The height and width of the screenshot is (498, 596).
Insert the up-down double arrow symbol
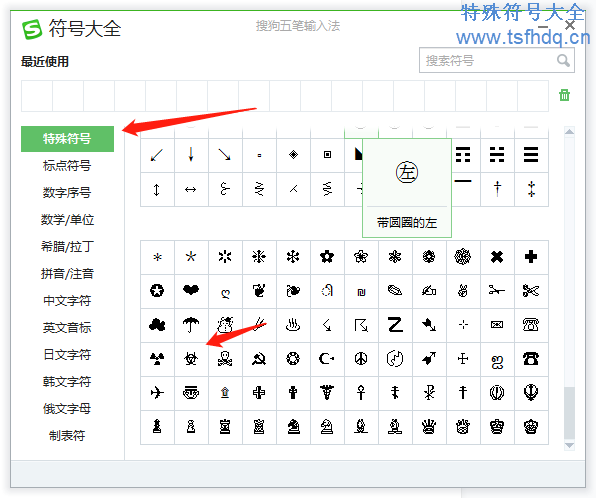click(157, 189)
